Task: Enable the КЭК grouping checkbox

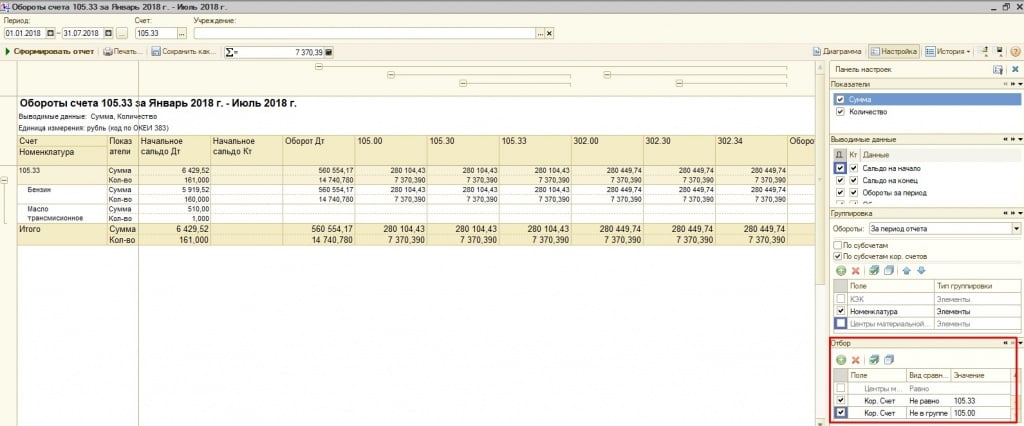Action: (840, 299)
